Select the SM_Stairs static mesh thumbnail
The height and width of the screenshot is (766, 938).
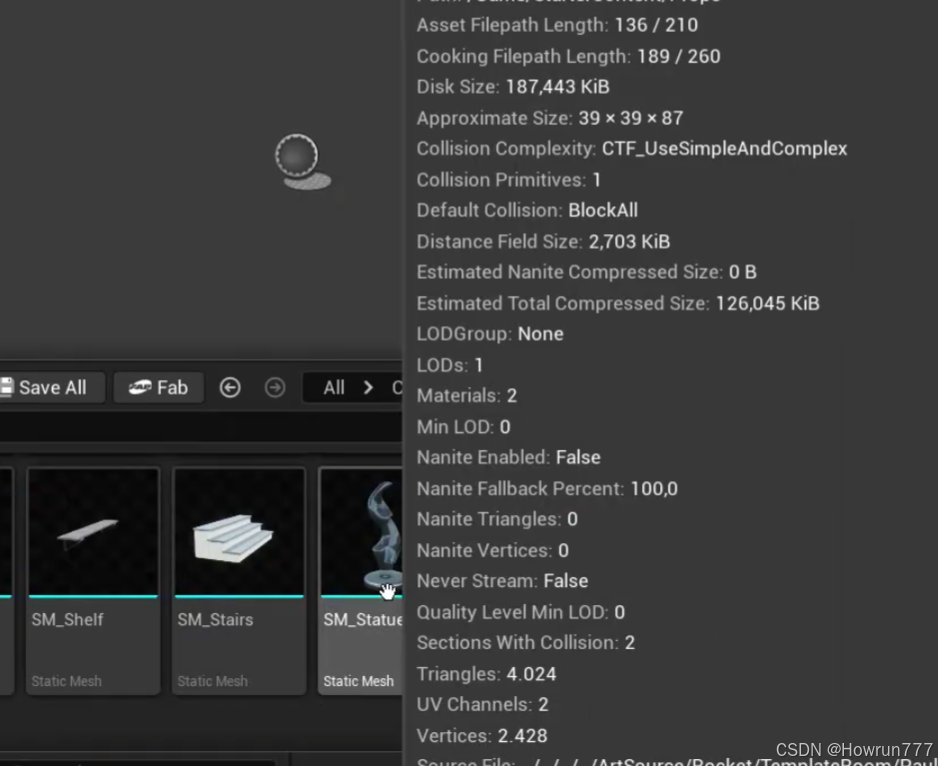click(x=239, y=532)
